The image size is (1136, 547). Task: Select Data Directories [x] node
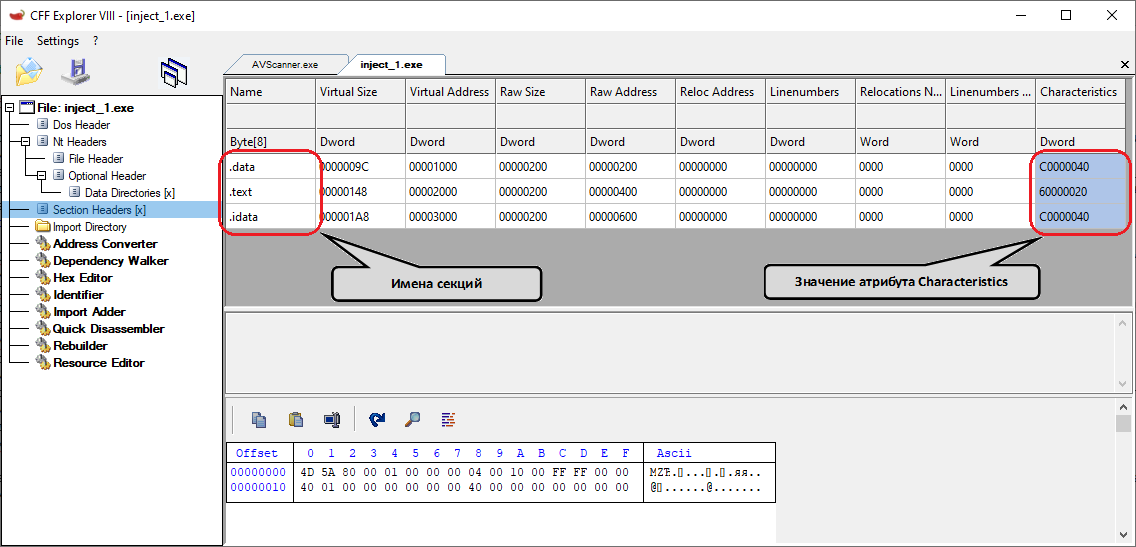(x=129, y=193)
